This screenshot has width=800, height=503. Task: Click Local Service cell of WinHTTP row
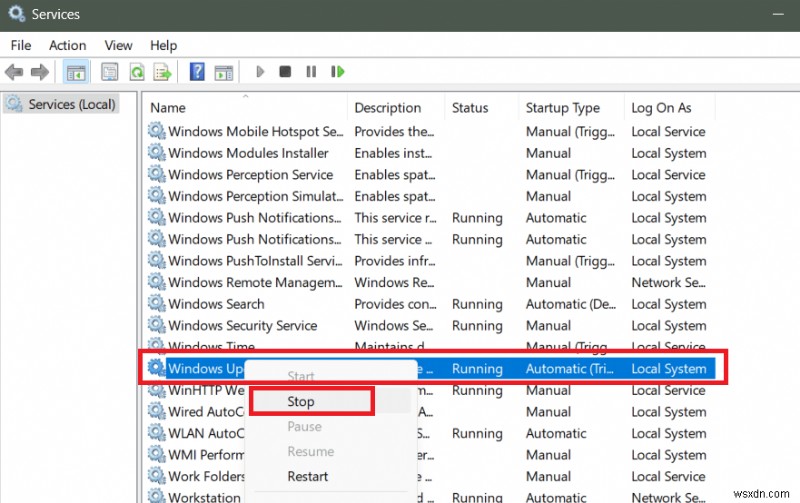668,390
